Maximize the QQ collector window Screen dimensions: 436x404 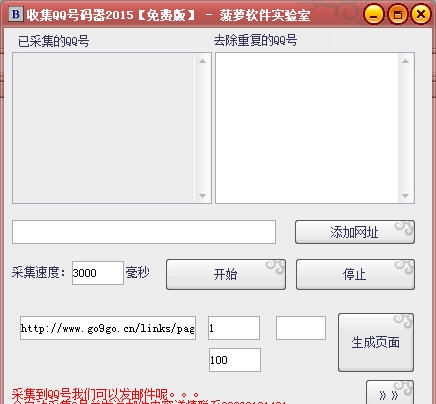click(397, 14)
